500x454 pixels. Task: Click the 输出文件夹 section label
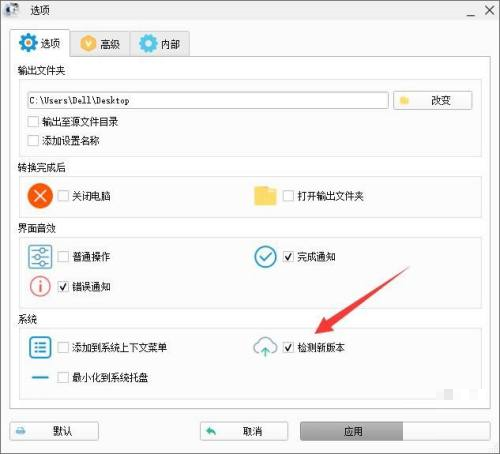(41, 70)
